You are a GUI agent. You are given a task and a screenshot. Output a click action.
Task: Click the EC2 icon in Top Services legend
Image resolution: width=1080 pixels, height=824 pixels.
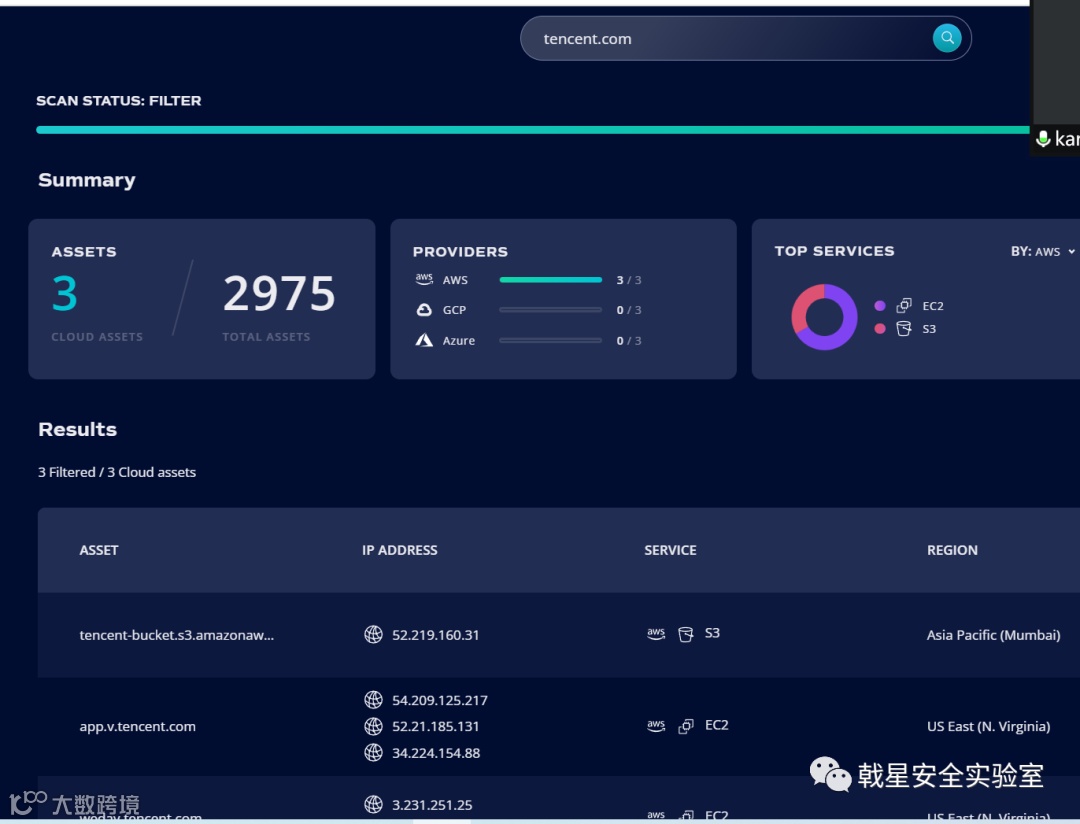(x=904, y=305)
